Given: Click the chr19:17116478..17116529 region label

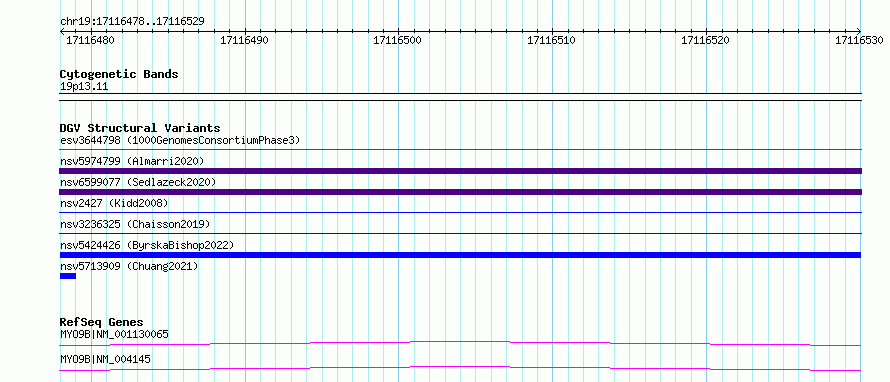Looking at the screenshot, I should 132,22.
